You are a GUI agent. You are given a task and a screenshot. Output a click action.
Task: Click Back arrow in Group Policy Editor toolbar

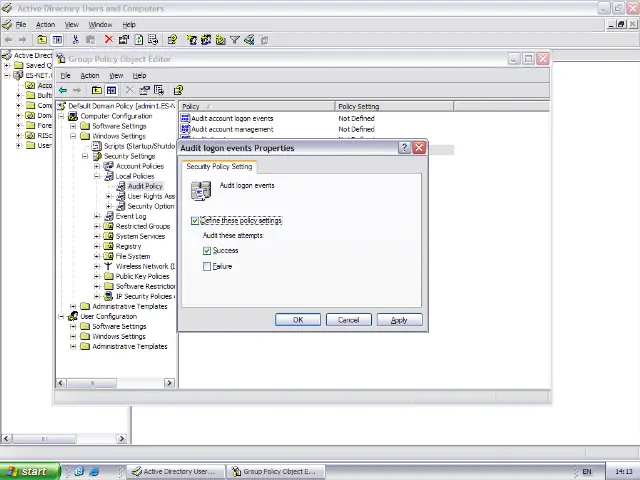click(63, 90)
